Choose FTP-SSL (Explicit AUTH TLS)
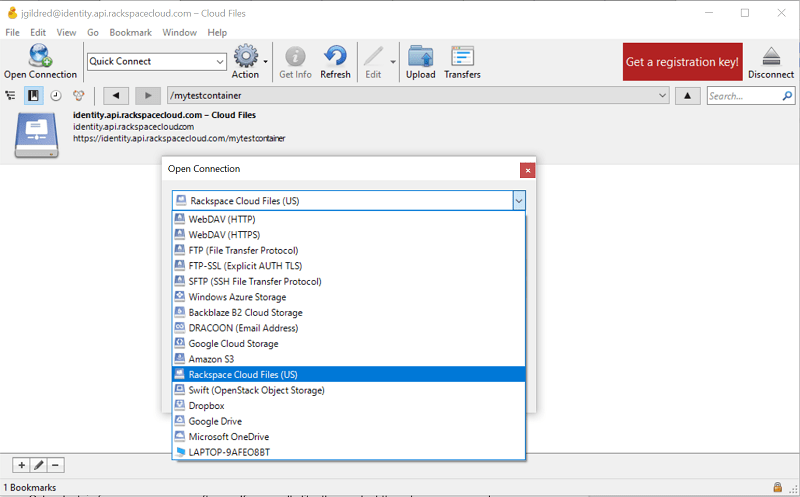Viewport: 800px width, 497px height. (x=349, y=266)
